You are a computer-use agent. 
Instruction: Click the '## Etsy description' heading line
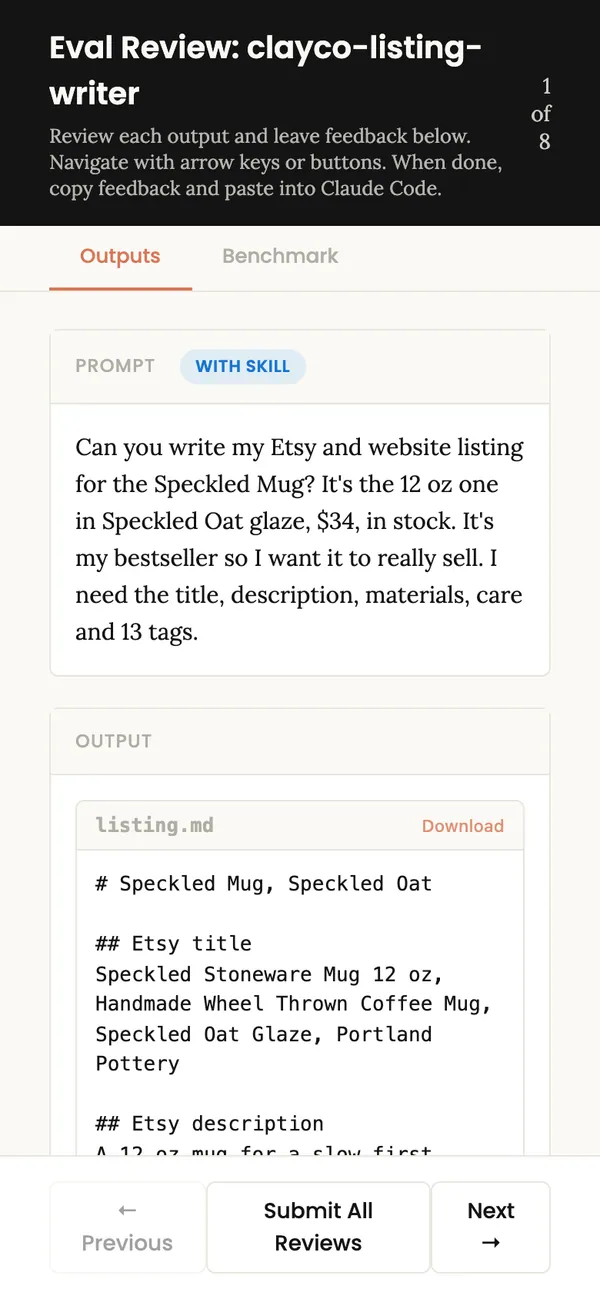(209, 1124)
